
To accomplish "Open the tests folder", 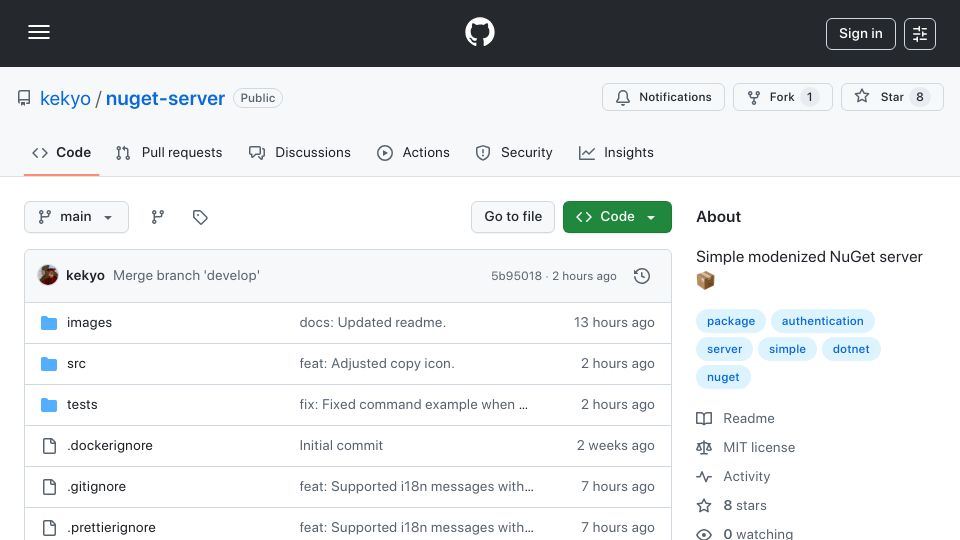I will 82,405.
